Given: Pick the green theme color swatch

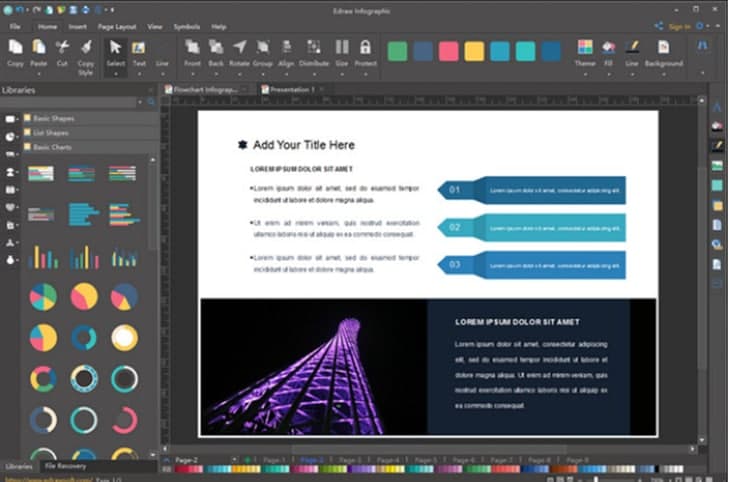Looking at the screenshot, I should [x=398, y=51].
